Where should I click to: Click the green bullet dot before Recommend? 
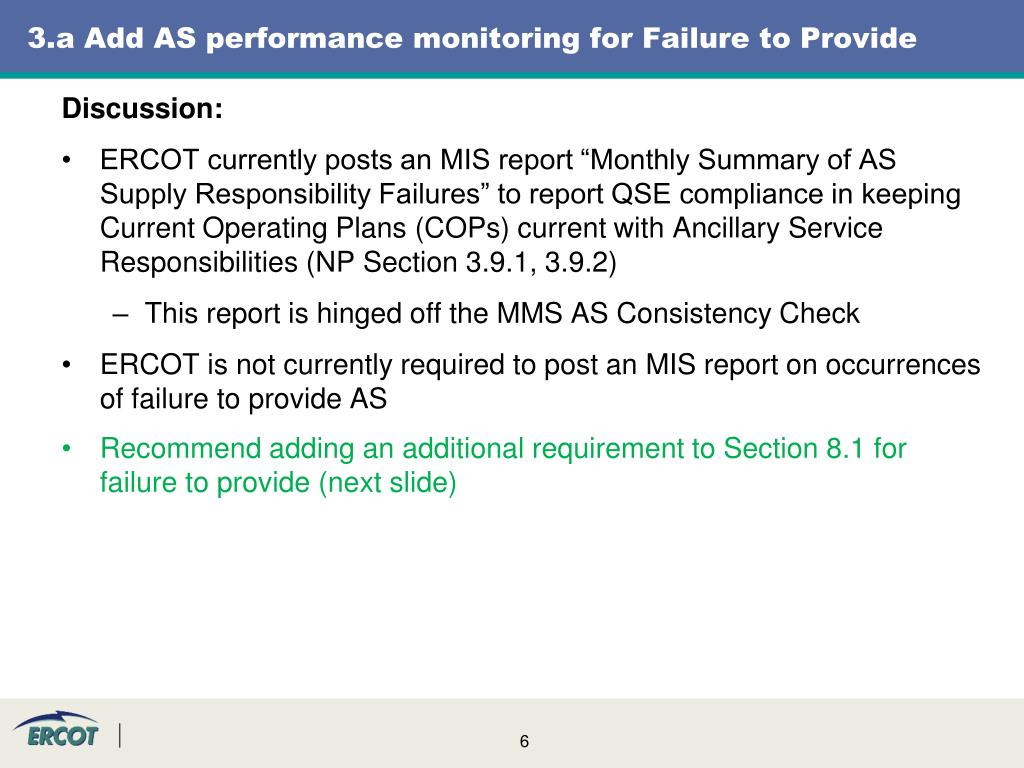(66, 449)
